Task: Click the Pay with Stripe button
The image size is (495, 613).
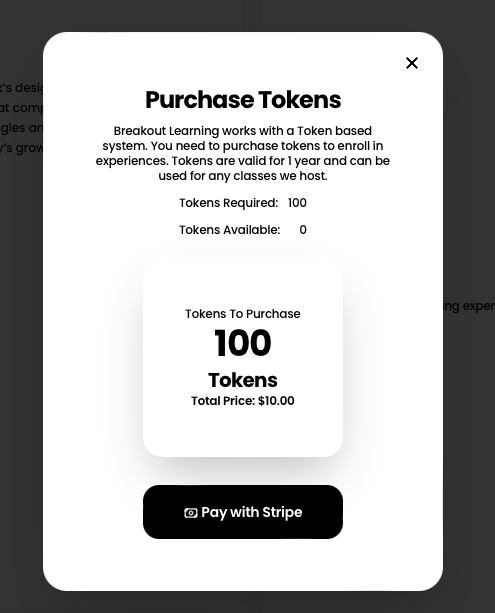Action: click(x=243, y=512)
